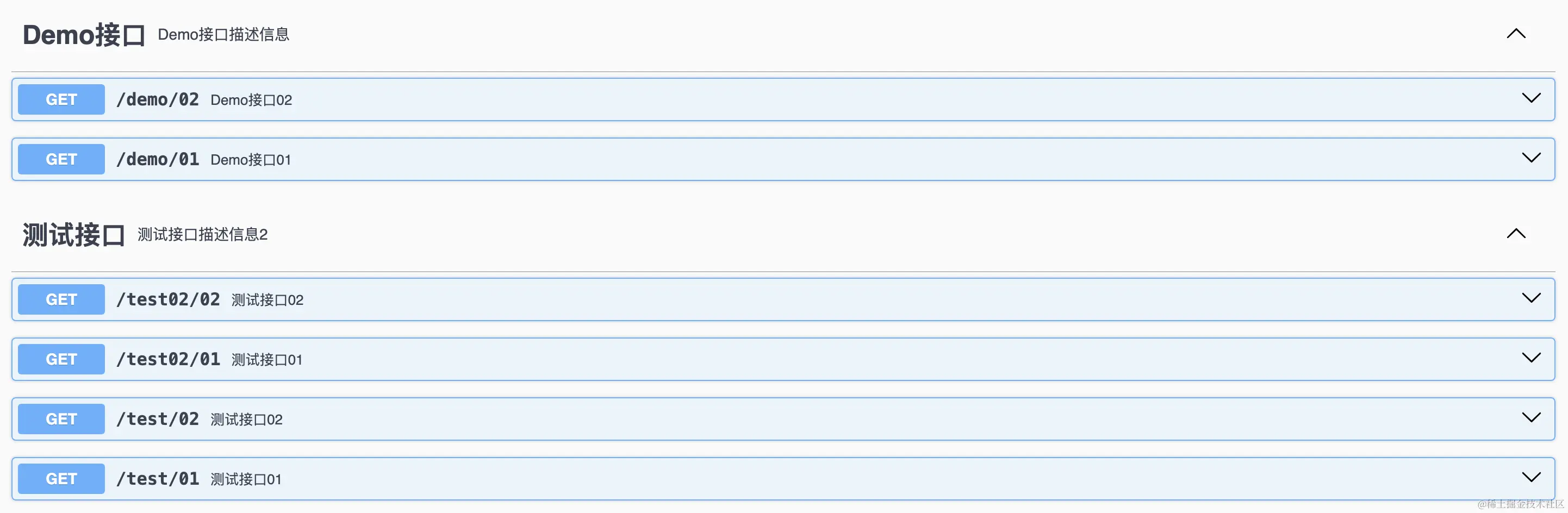Open the /demo/02 path link
Viewport: 1568px width, 513px height.
click(158, 99)
